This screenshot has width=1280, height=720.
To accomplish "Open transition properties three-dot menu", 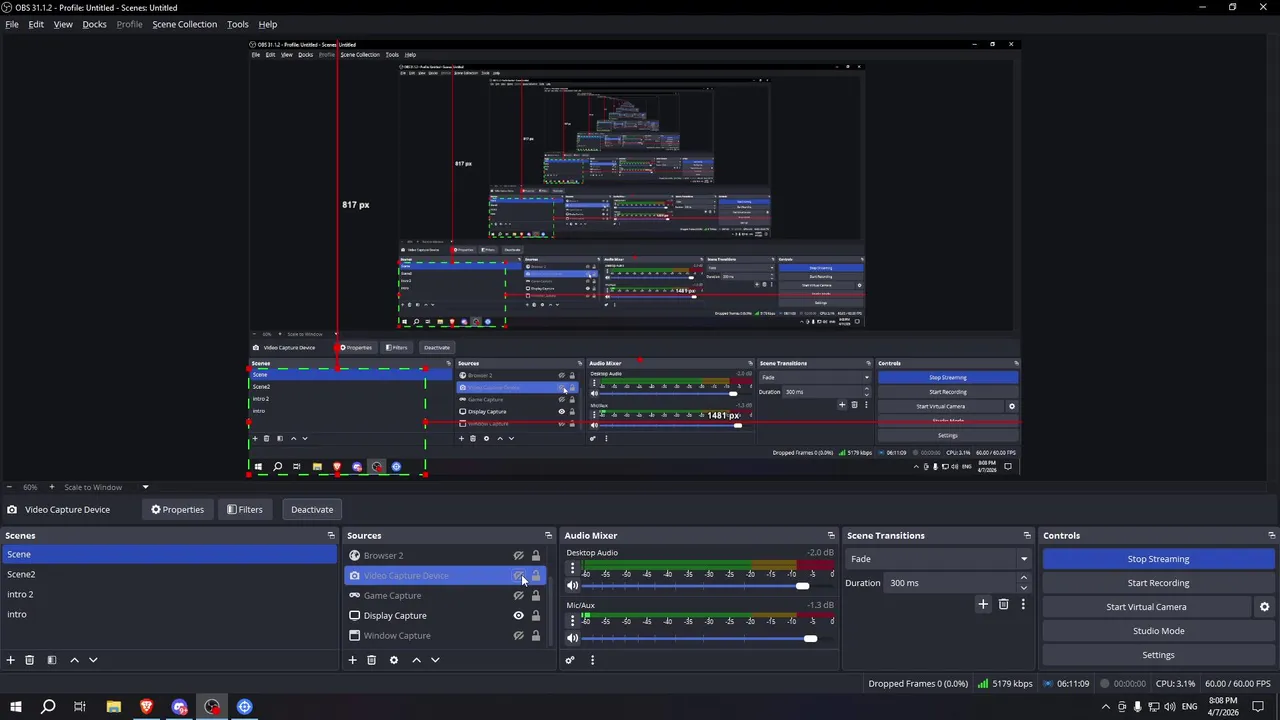I will (x=1023, y=604).
